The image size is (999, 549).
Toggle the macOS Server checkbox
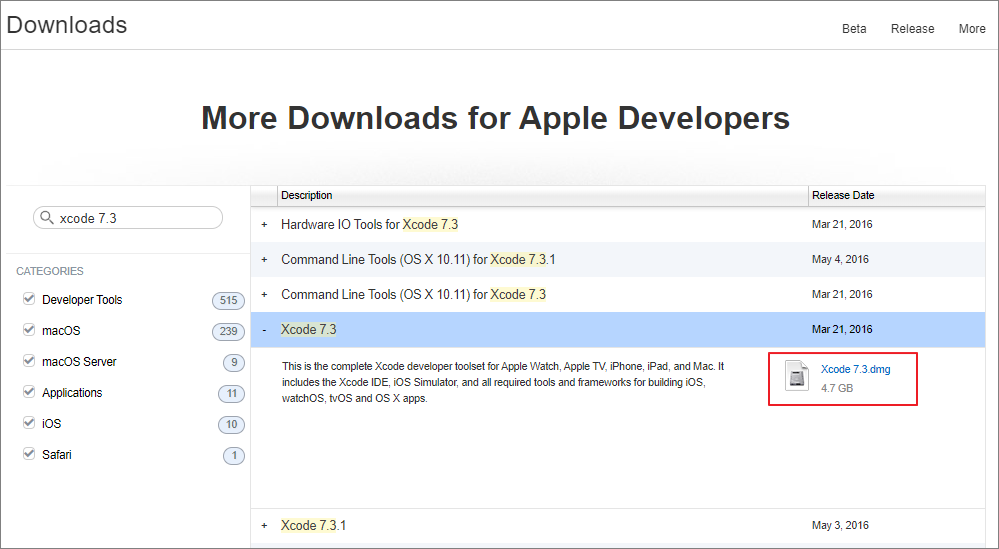[x=29, y=360]
